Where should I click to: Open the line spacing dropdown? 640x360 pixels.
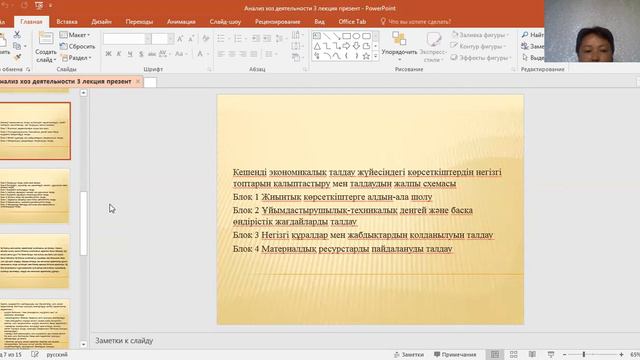(x=280, y=39)
